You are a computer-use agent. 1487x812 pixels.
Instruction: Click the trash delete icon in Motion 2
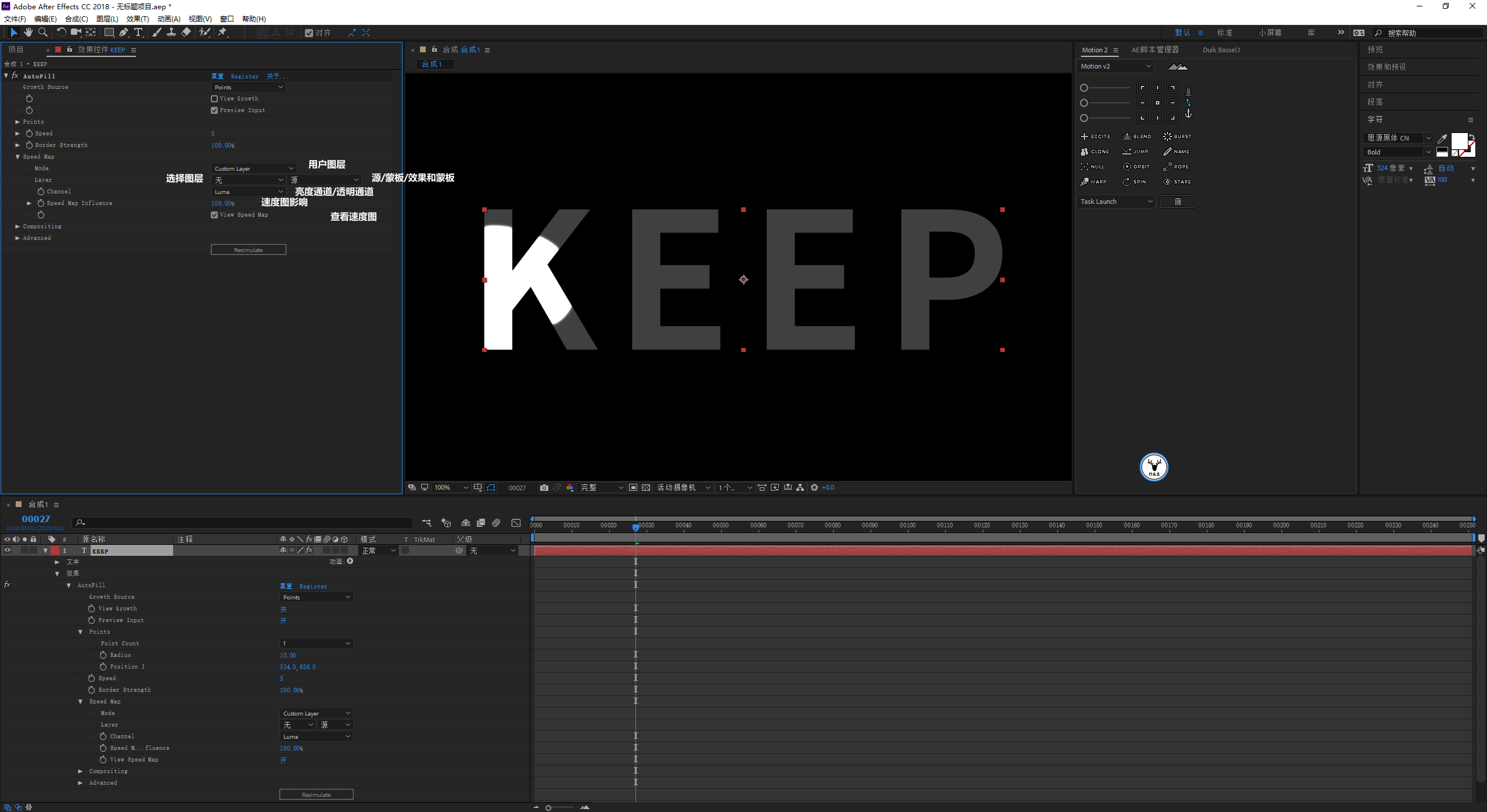pyautogui.click(x=1177, y=202)
